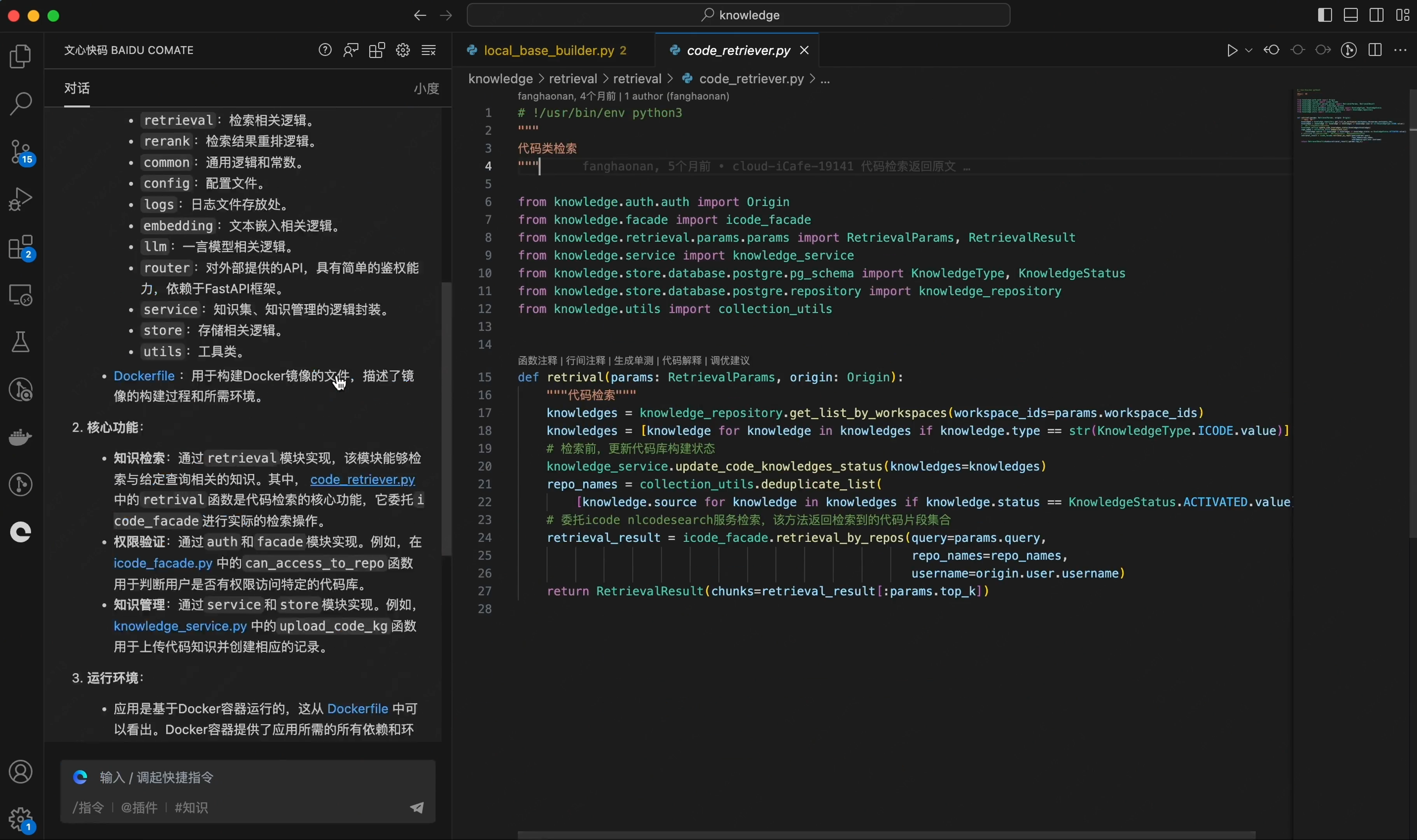Expand the run dropdown arrow
The height and width of the screenshot is (840, 1417).
(1249, 51)
